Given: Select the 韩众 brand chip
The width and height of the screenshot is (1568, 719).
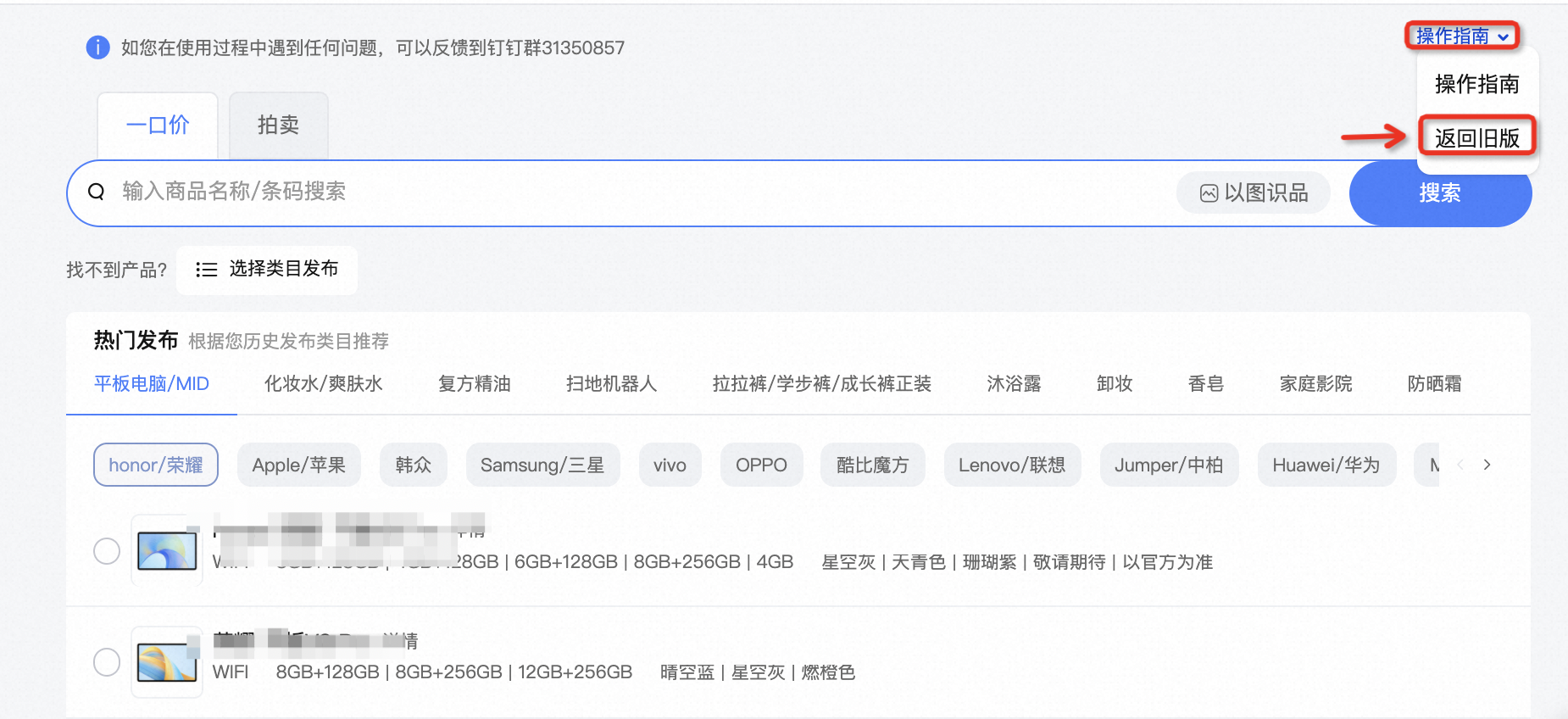Looking at the screenshot, I should tap(414, 465).
